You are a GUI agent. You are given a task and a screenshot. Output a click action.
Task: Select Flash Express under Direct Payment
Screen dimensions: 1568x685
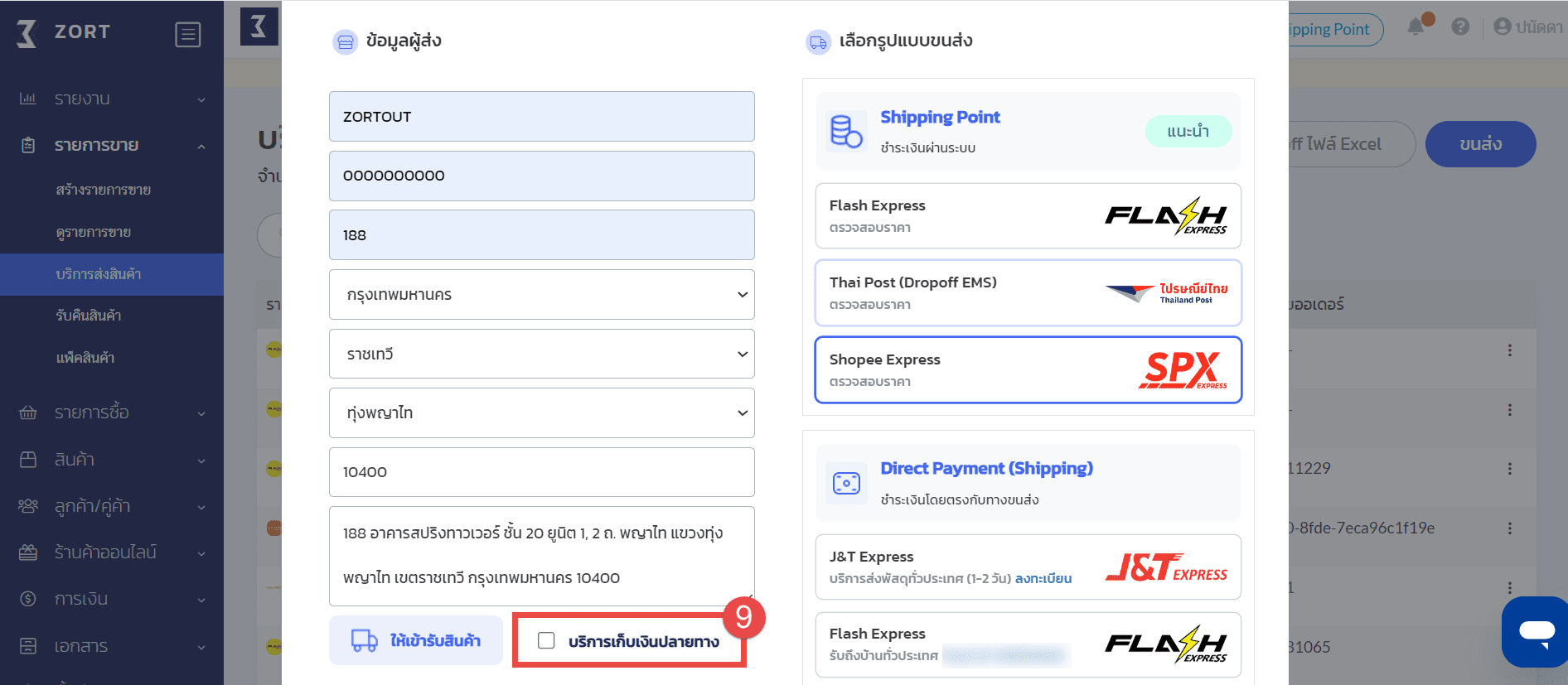tap(1028, 644)
